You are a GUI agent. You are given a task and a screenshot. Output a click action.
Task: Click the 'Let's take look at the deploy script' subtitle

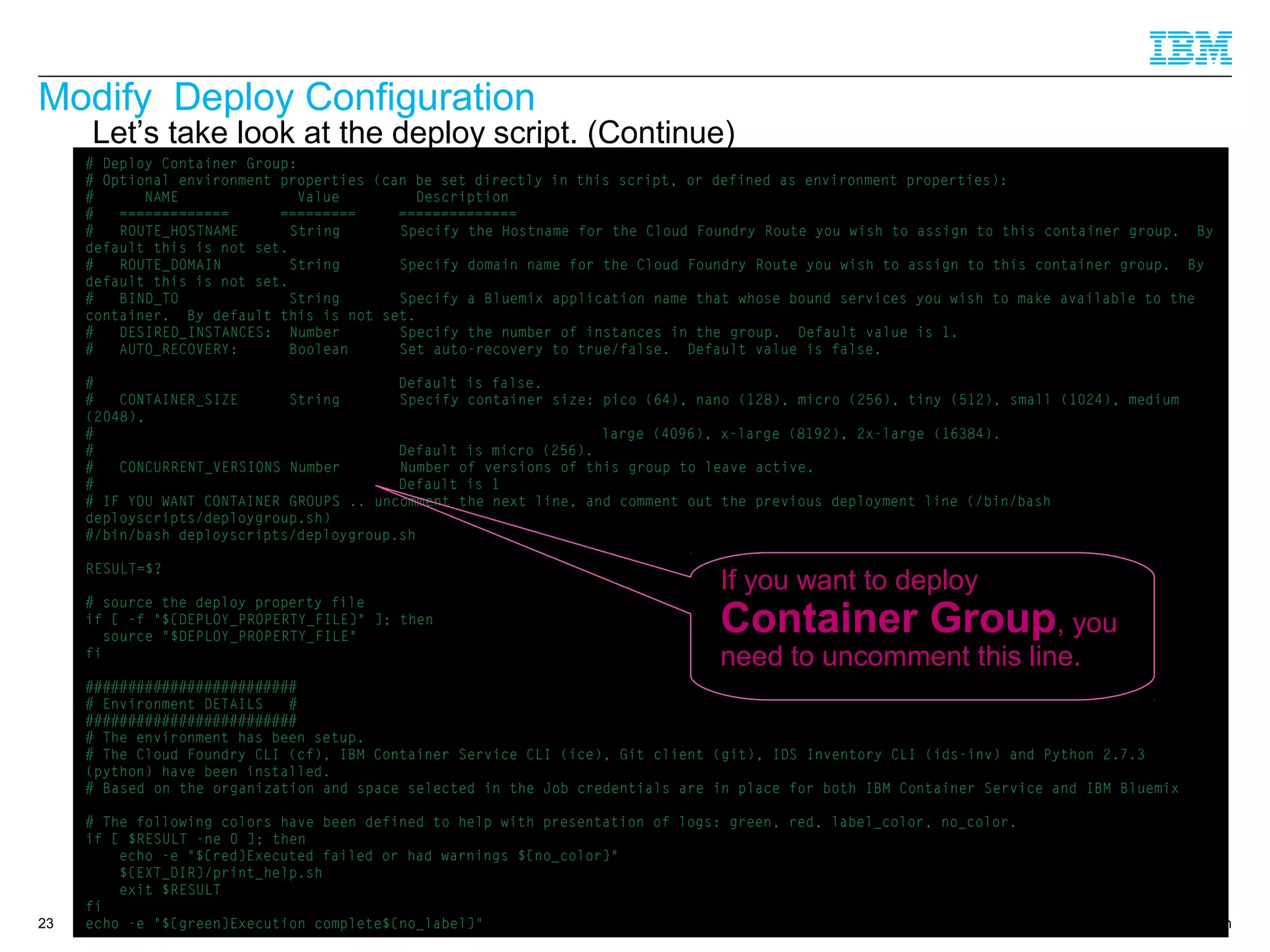click(x=414, y=133)
